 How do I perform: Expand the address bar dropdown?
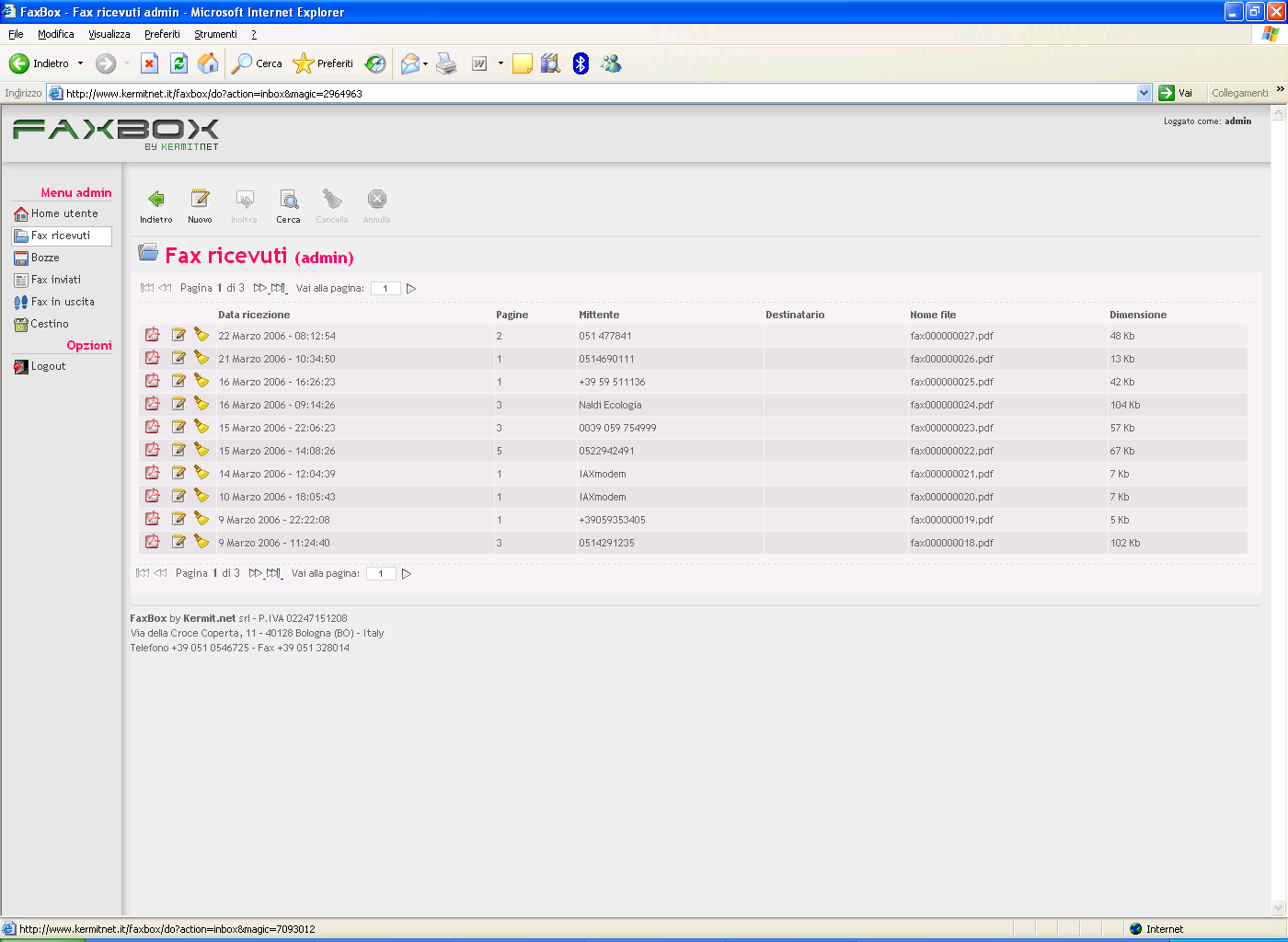point(1144,93)
